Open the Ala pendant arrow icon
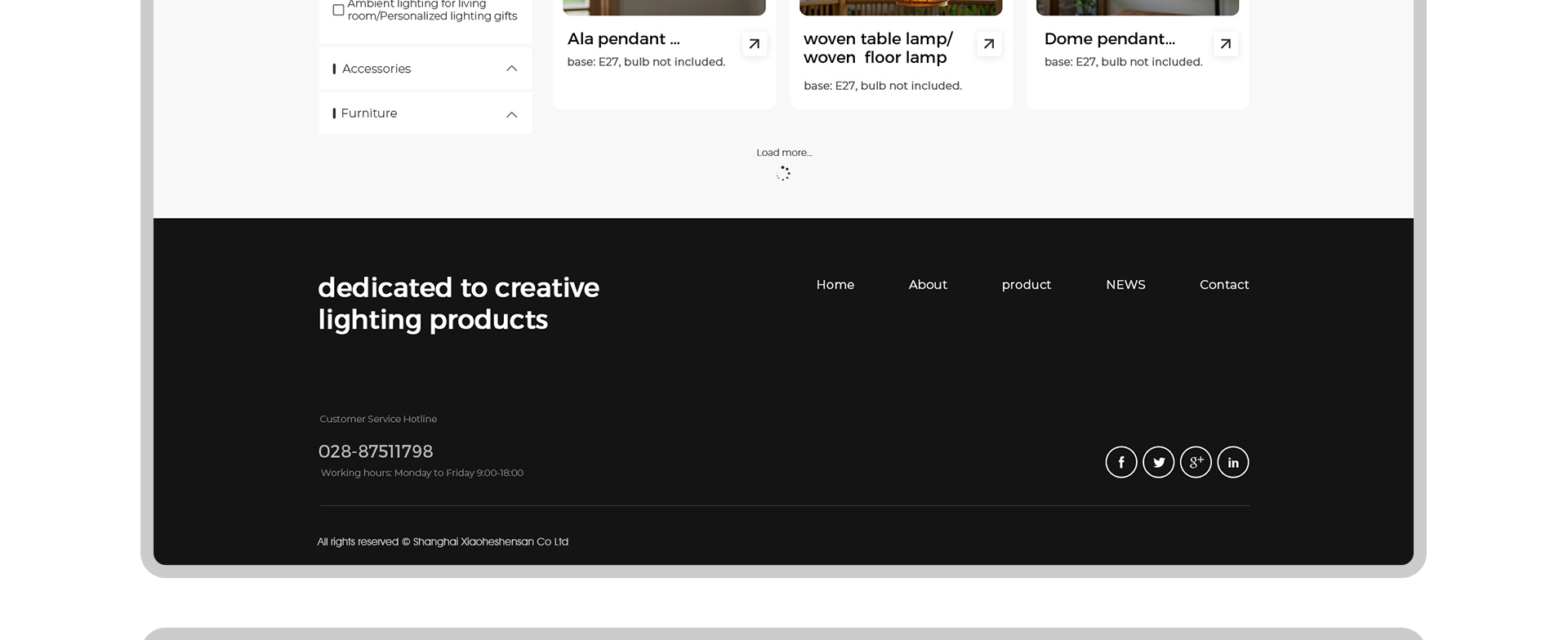This screenshot has width=1568, height=640. (755, 44)
